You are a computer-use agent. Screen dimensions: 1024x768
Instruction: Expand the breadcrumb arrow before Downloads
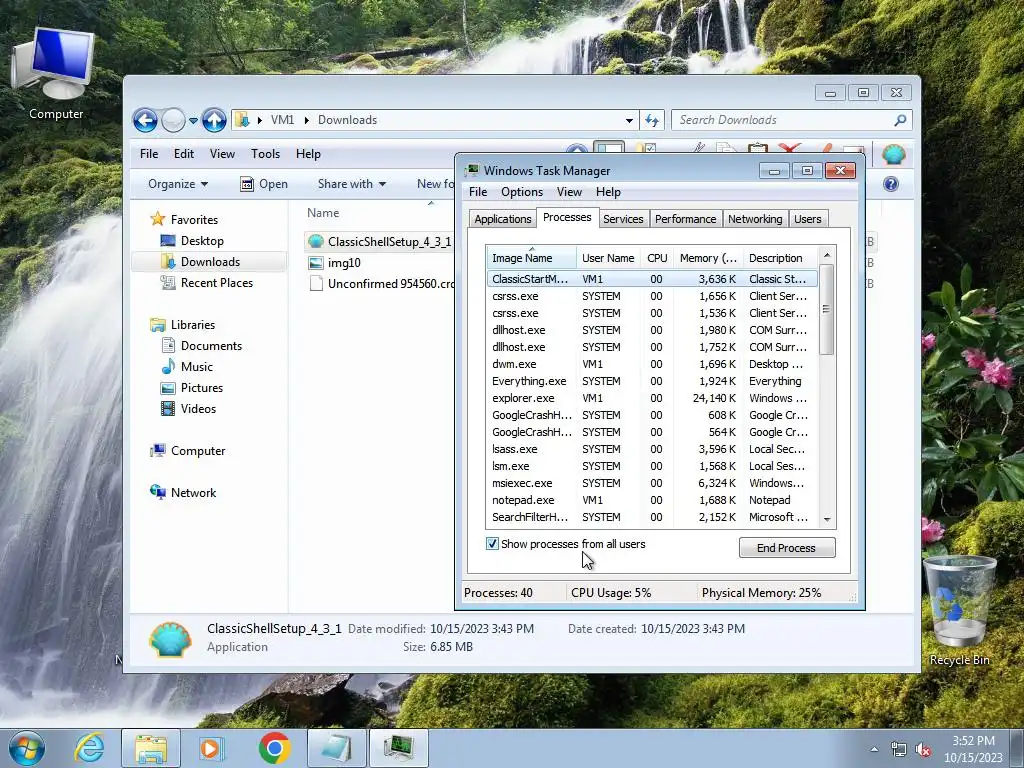pos(306,120)
